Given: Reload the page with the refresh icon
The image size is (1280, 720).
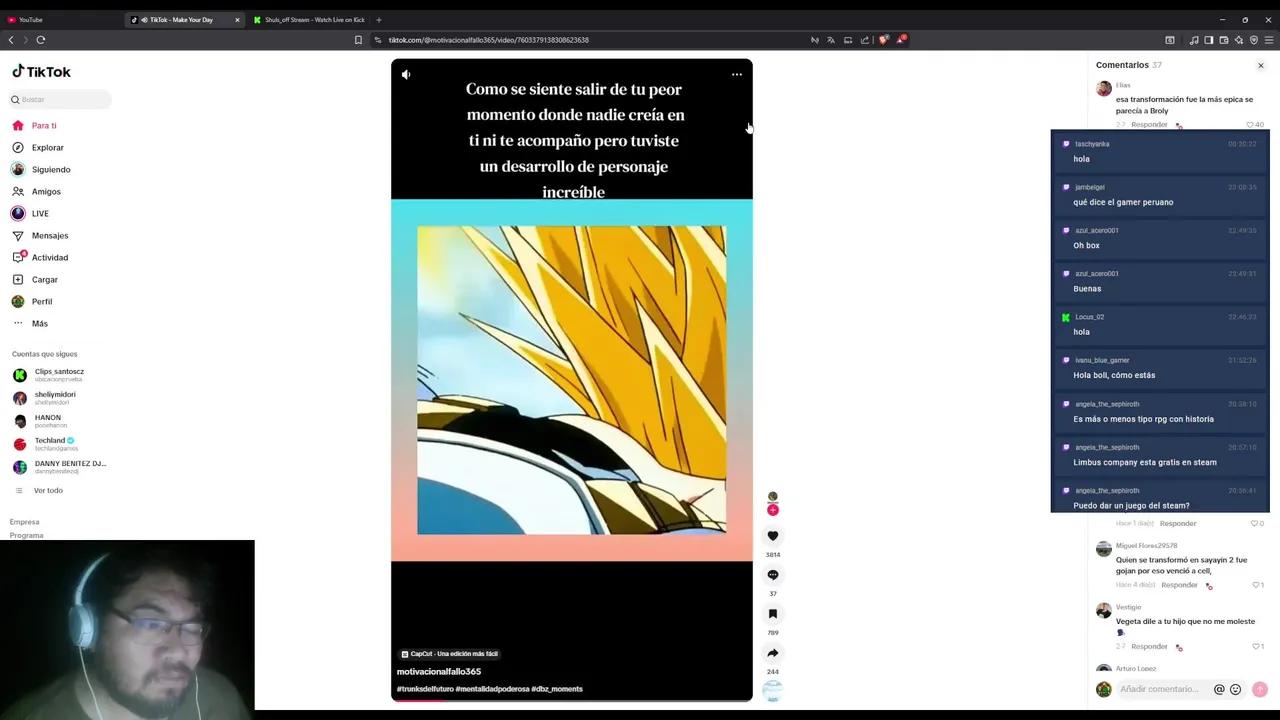Looking at the screenshot, I should point(41,40).
